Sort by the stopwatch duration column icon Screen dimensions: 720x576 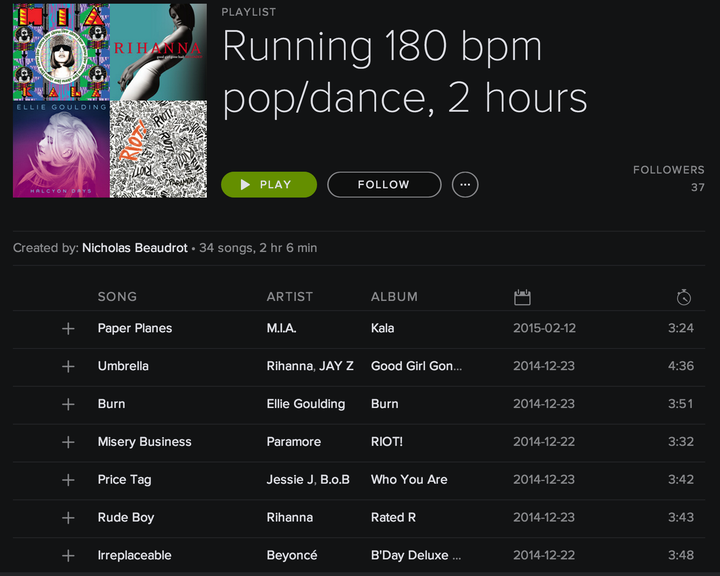[684, 297]
